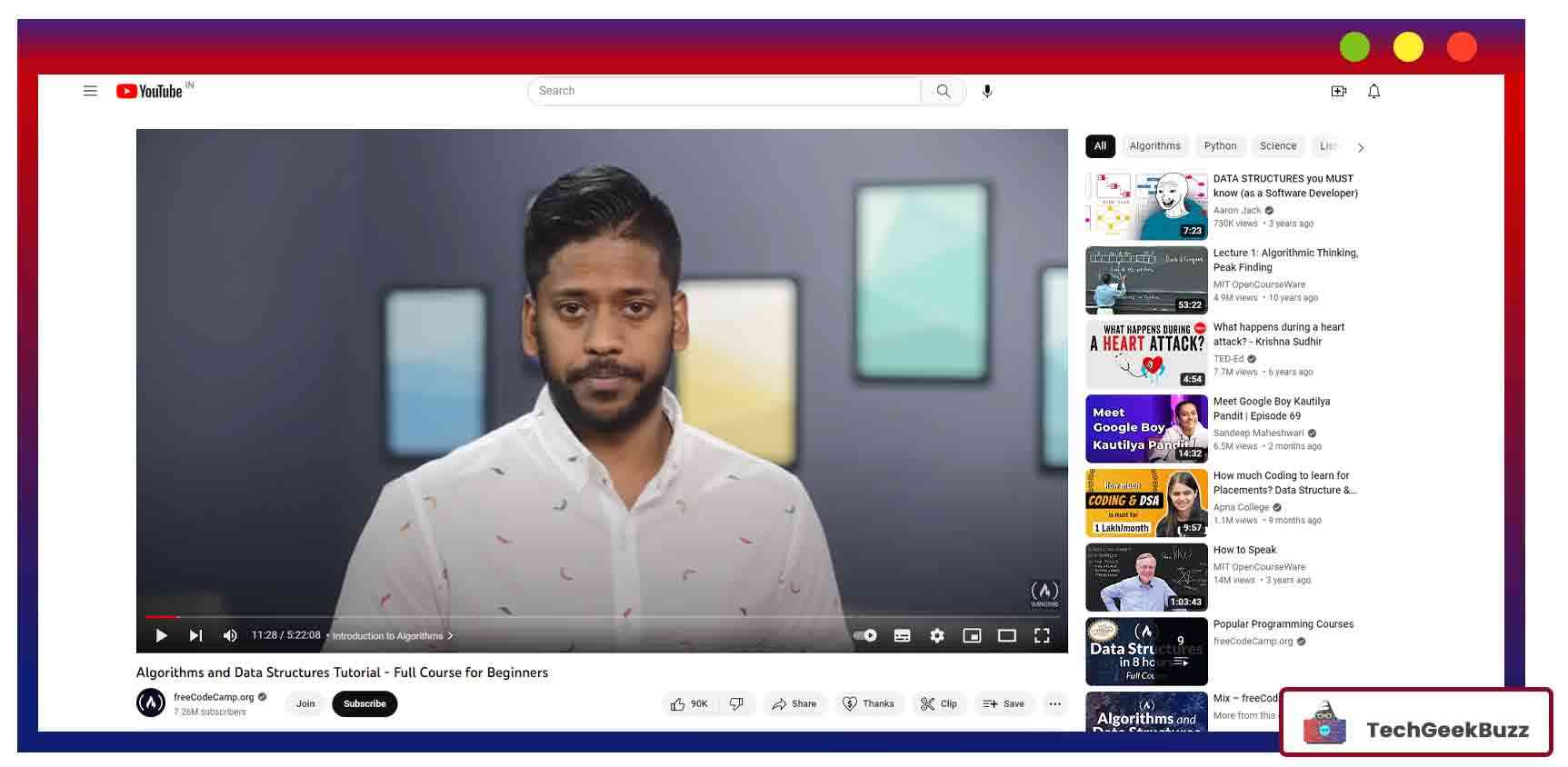
Task: Open video settings gear
Action: [937, 636]
